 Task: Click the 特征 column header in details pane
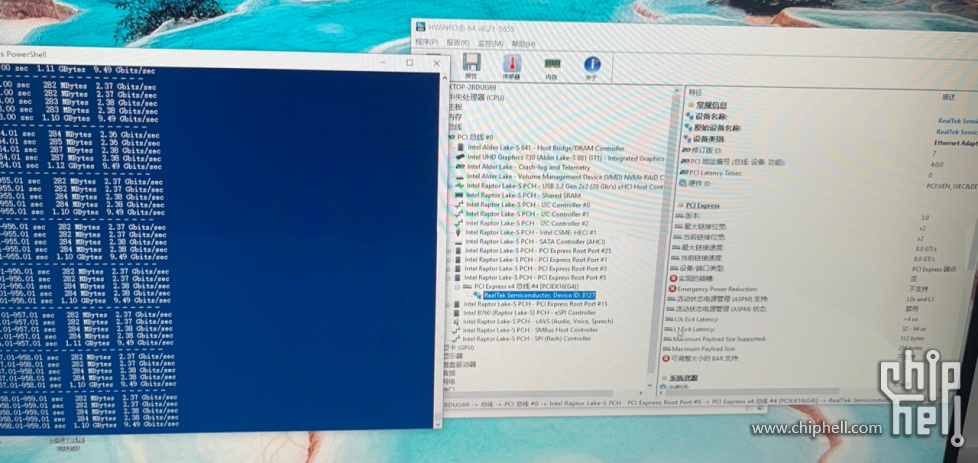pyautogui.click(x=695, y=92)
